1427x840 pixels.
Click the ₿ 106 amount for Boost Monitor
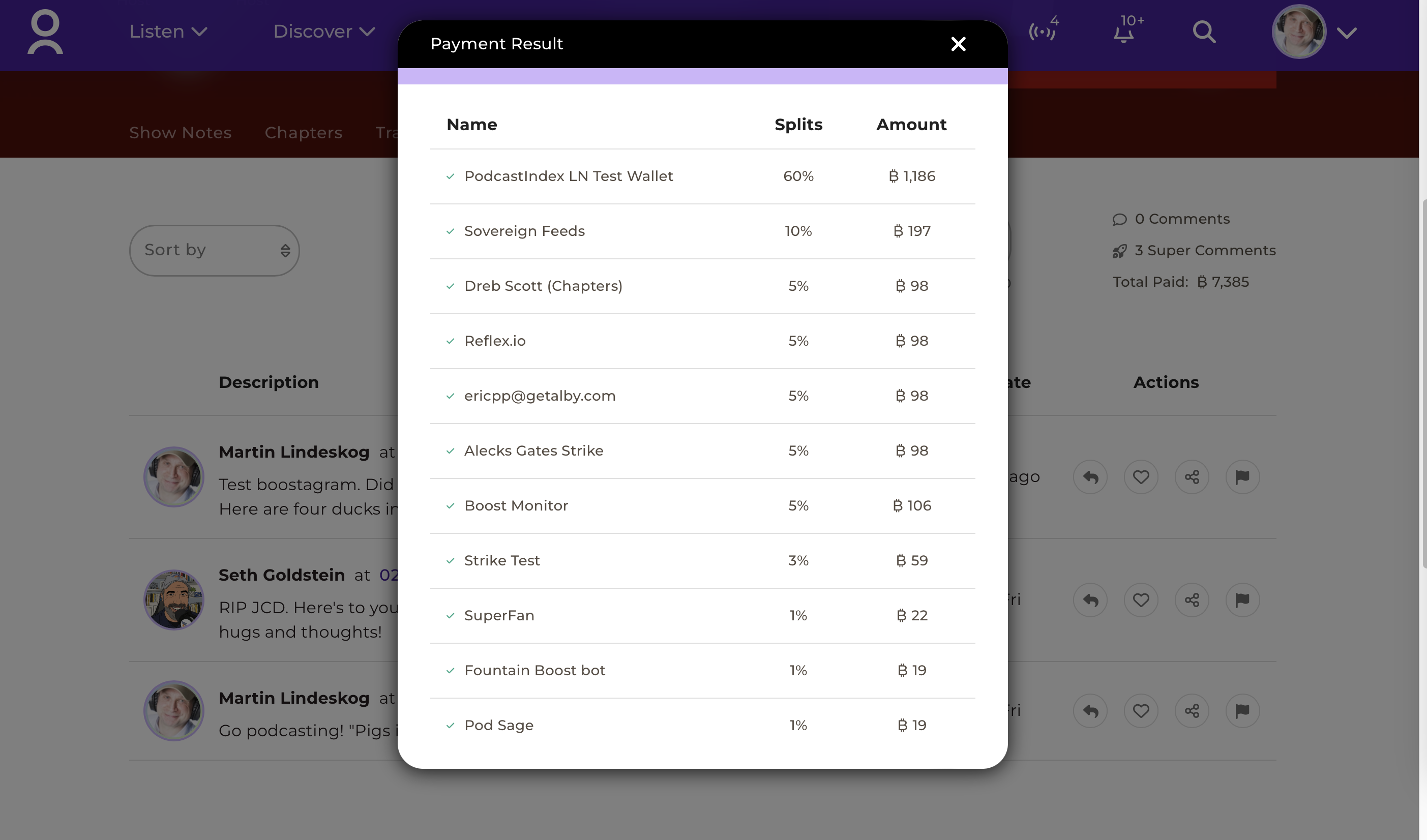[912, 506]
